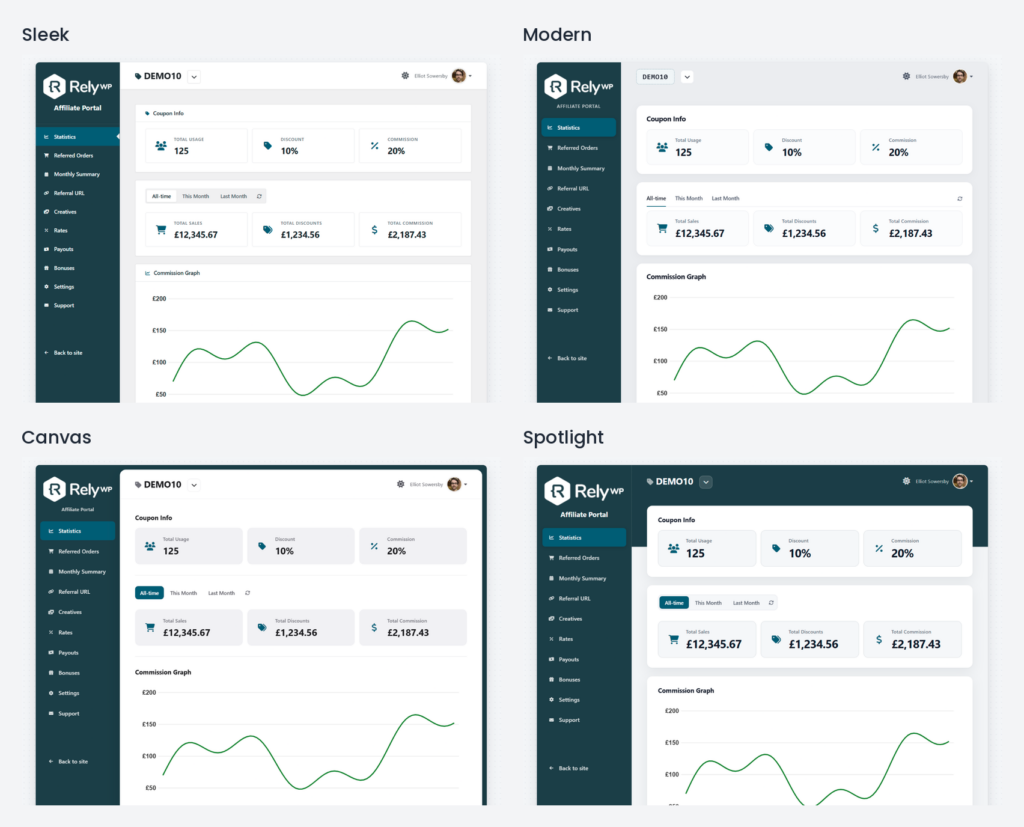1024x827 pixels.
Task: Click the cart icon on Modern Total Sales card
Action: click(662, 229)
